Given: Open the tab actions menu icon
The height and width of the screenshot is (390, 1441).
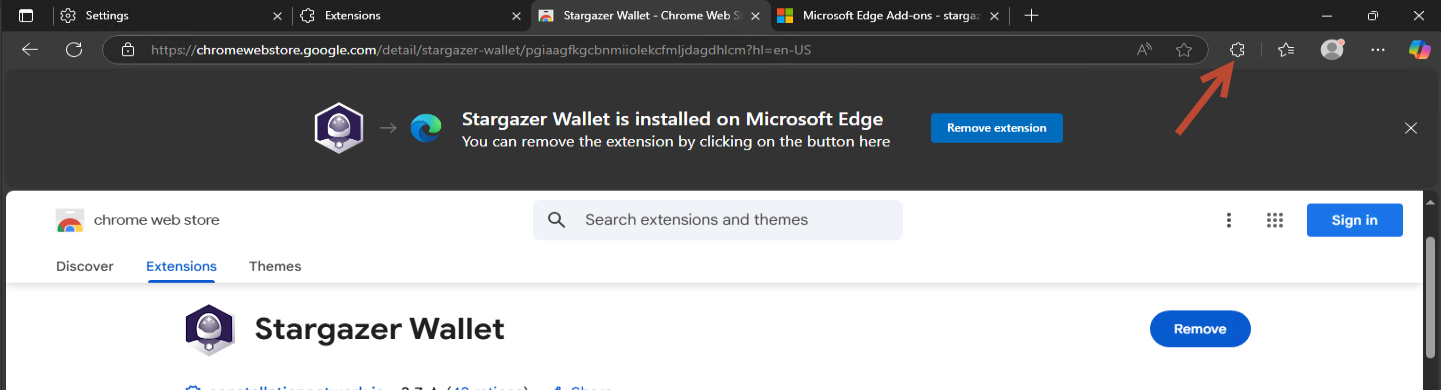Looking at the screenshot, I should pyautogui.click(x=26, y=16).
